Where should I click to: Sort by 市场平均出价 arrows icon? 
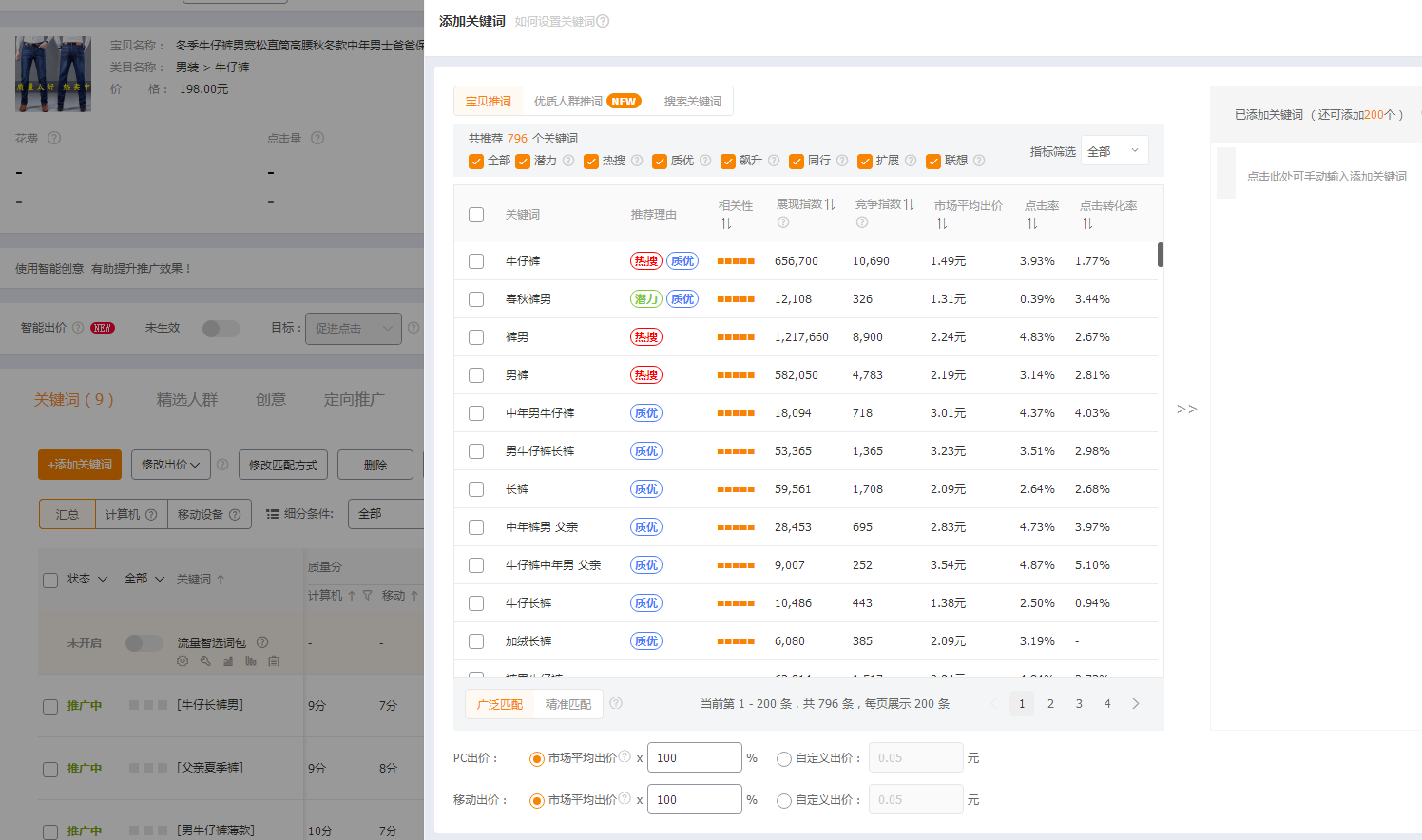click(941, 223)
